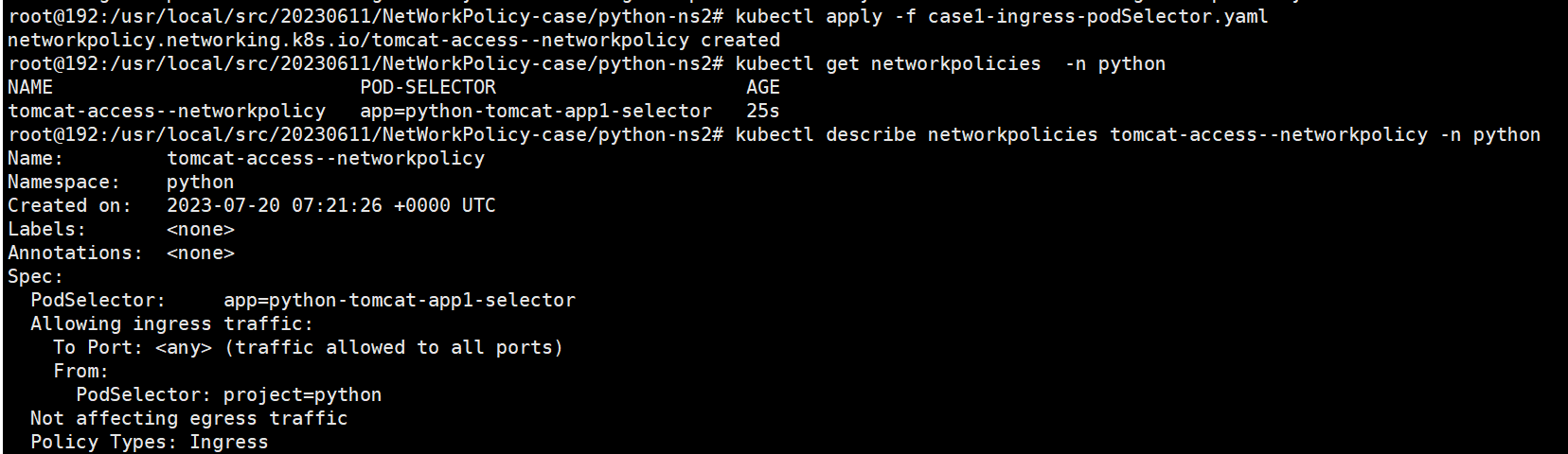
Task: Click the "Namespace:" field label
Action: click(x=64, y=182)
